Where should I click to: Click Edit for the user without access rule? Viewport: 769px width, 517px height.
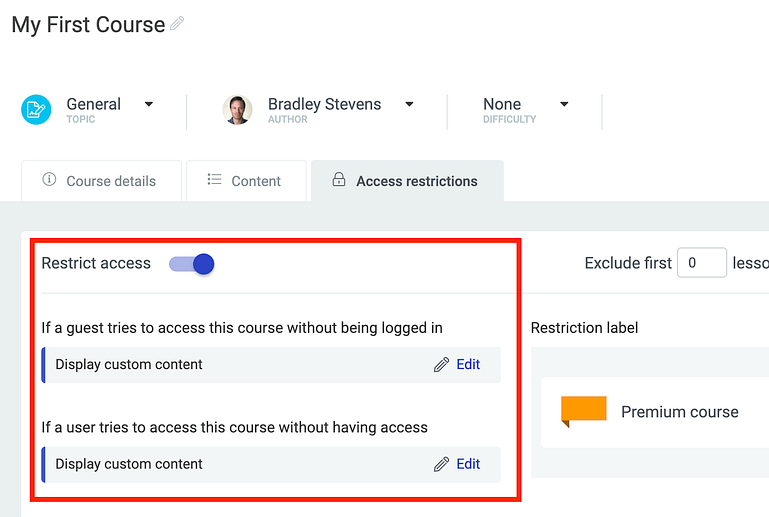tap(468, 464)
